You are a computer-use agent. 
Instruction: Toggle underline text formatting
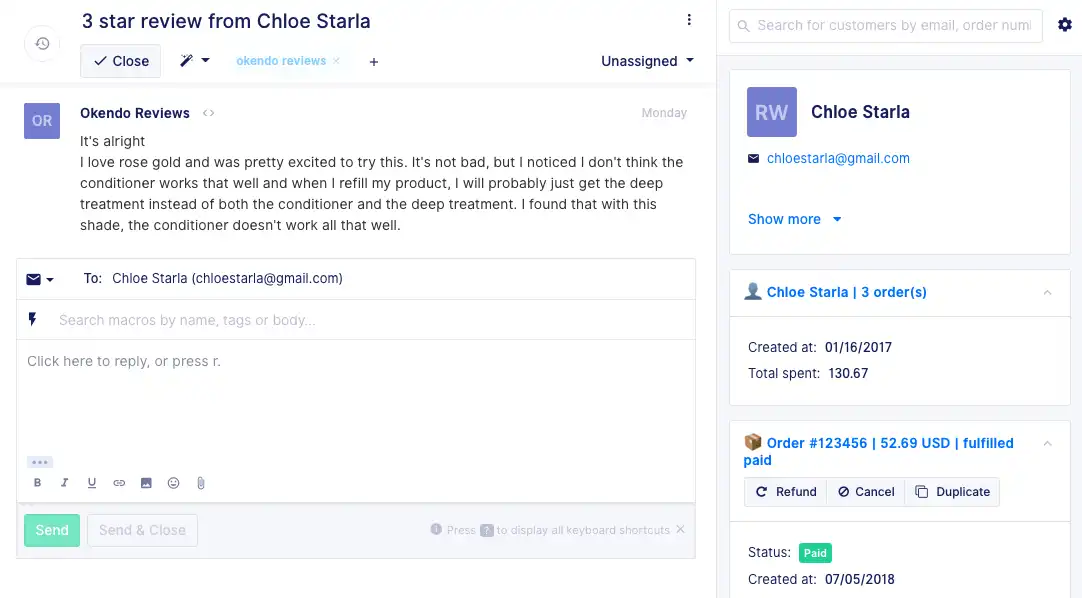[x=92, y=483]
